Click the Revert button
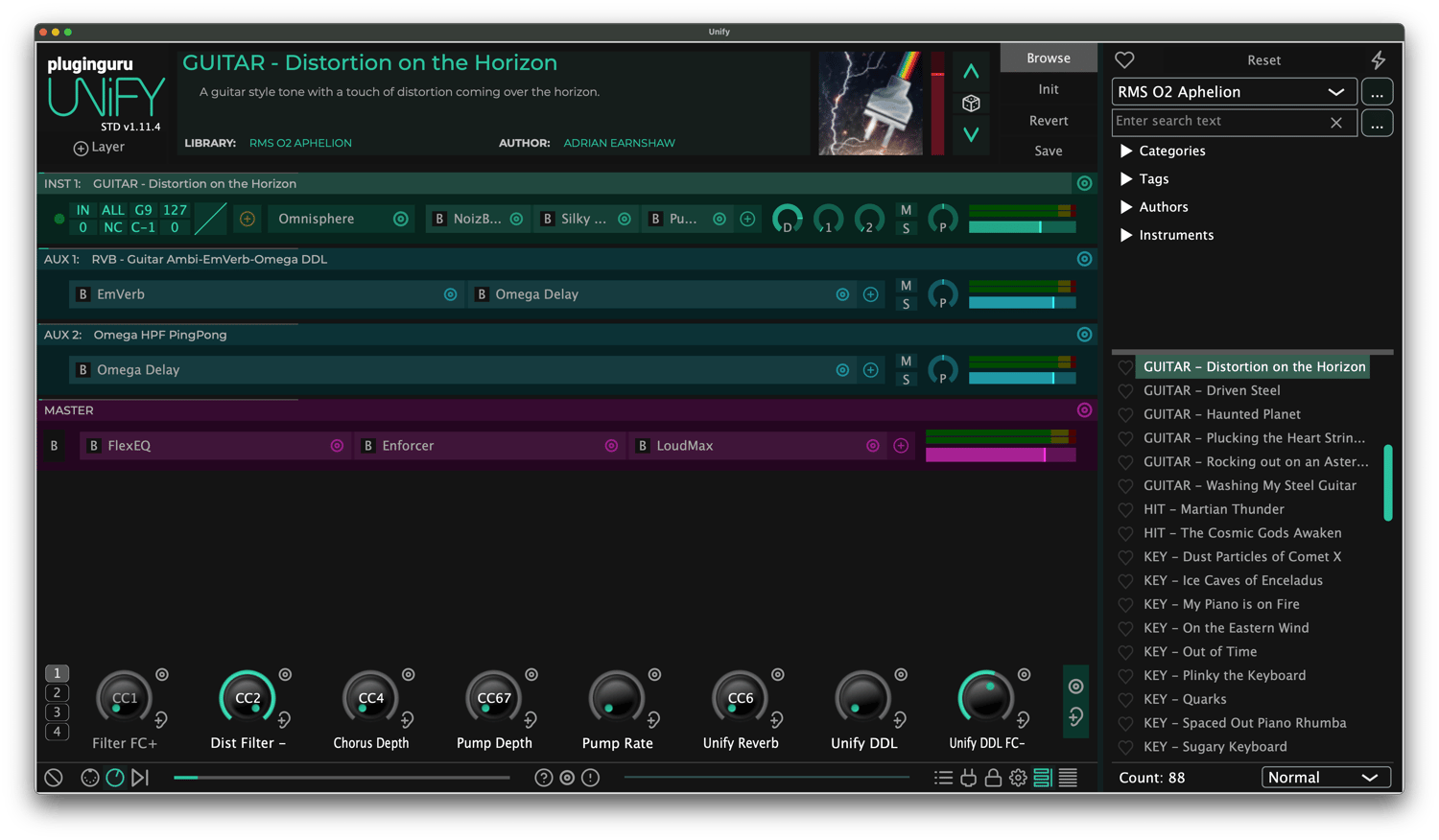 pyautogui.click(x=1048, y=121)
